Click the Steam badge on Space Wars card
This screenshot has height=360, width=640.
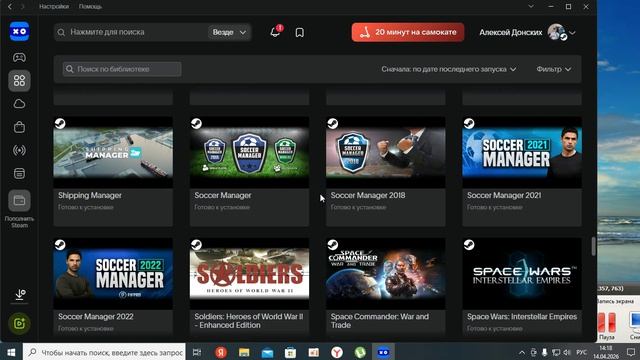(469, 244)
